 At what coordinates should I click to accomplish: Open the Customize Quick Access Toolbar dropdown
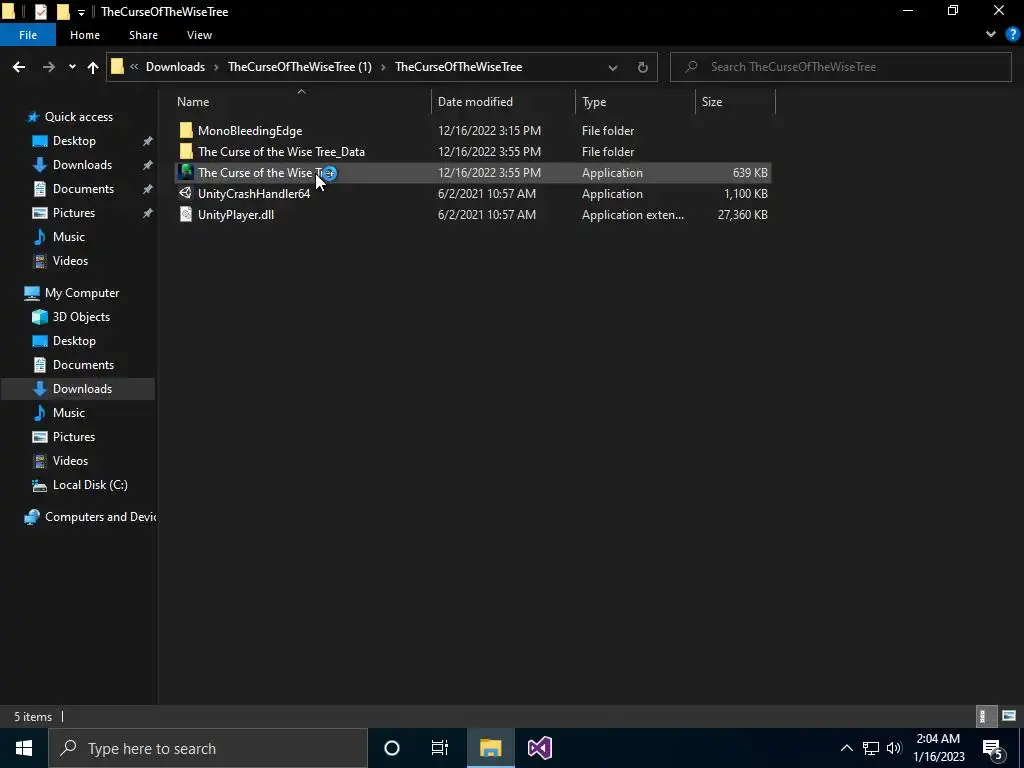click(x=81, y=12)
